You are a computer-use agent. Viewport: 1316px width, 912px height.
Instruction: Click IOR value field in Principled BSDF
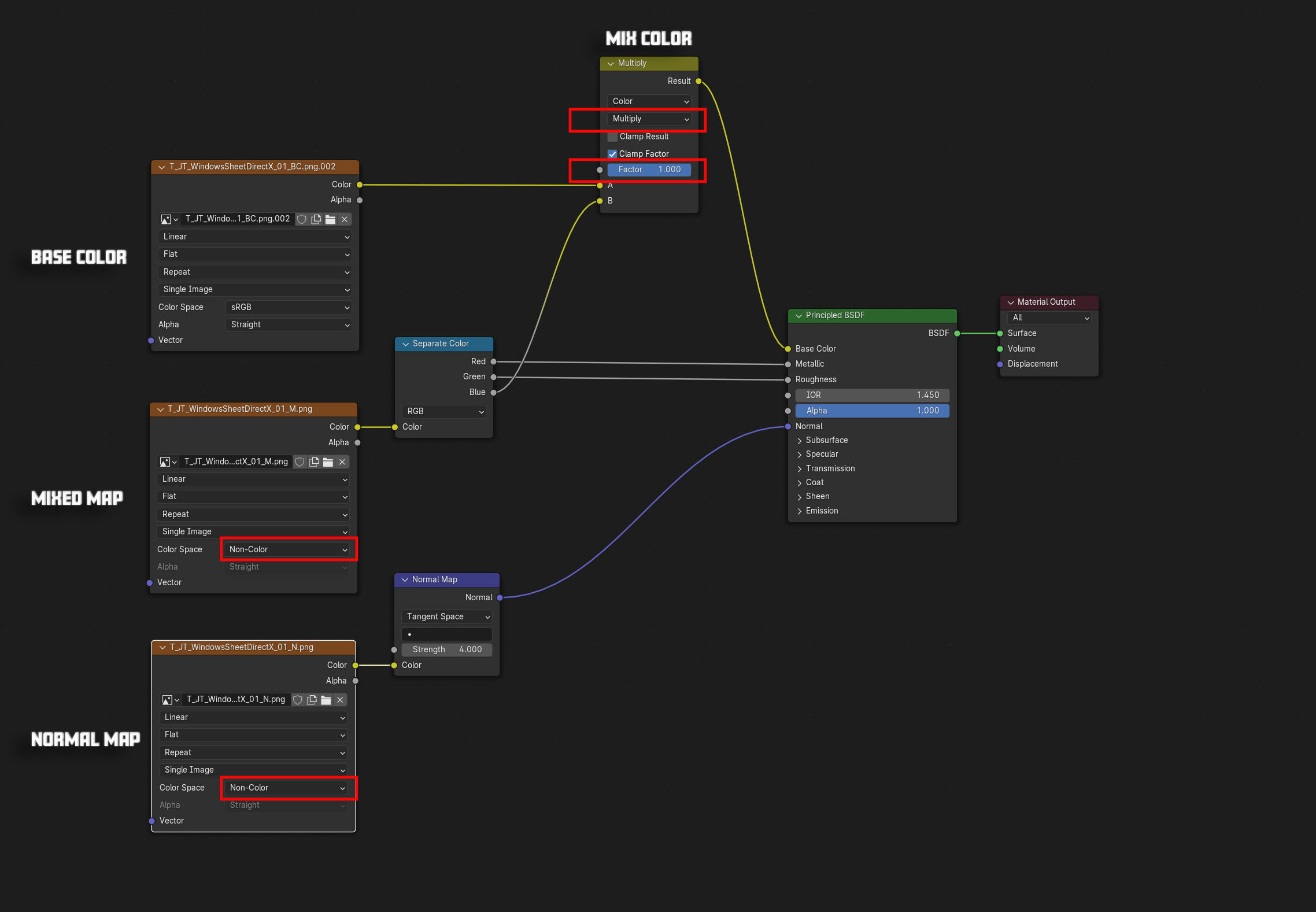(x=872, y=395)
